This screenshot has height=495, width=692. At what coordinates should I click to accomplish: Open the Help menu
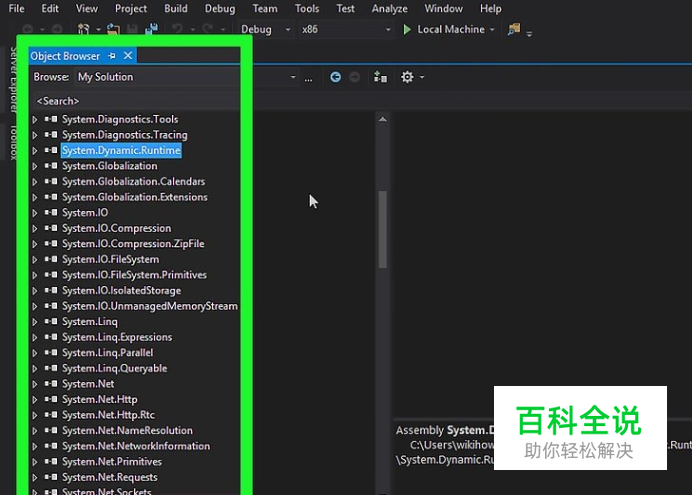(x=490, y=8)
